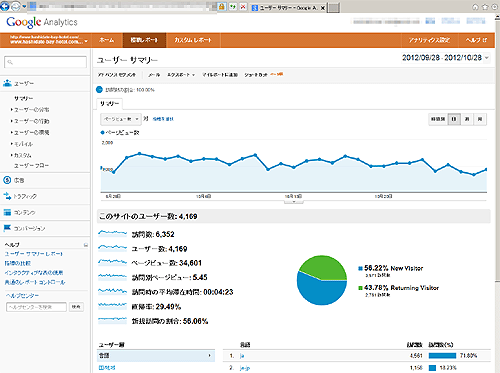The width and height of the screenshot is (500, 373).
Task: Open the ja language link
Action: [242, 356]
